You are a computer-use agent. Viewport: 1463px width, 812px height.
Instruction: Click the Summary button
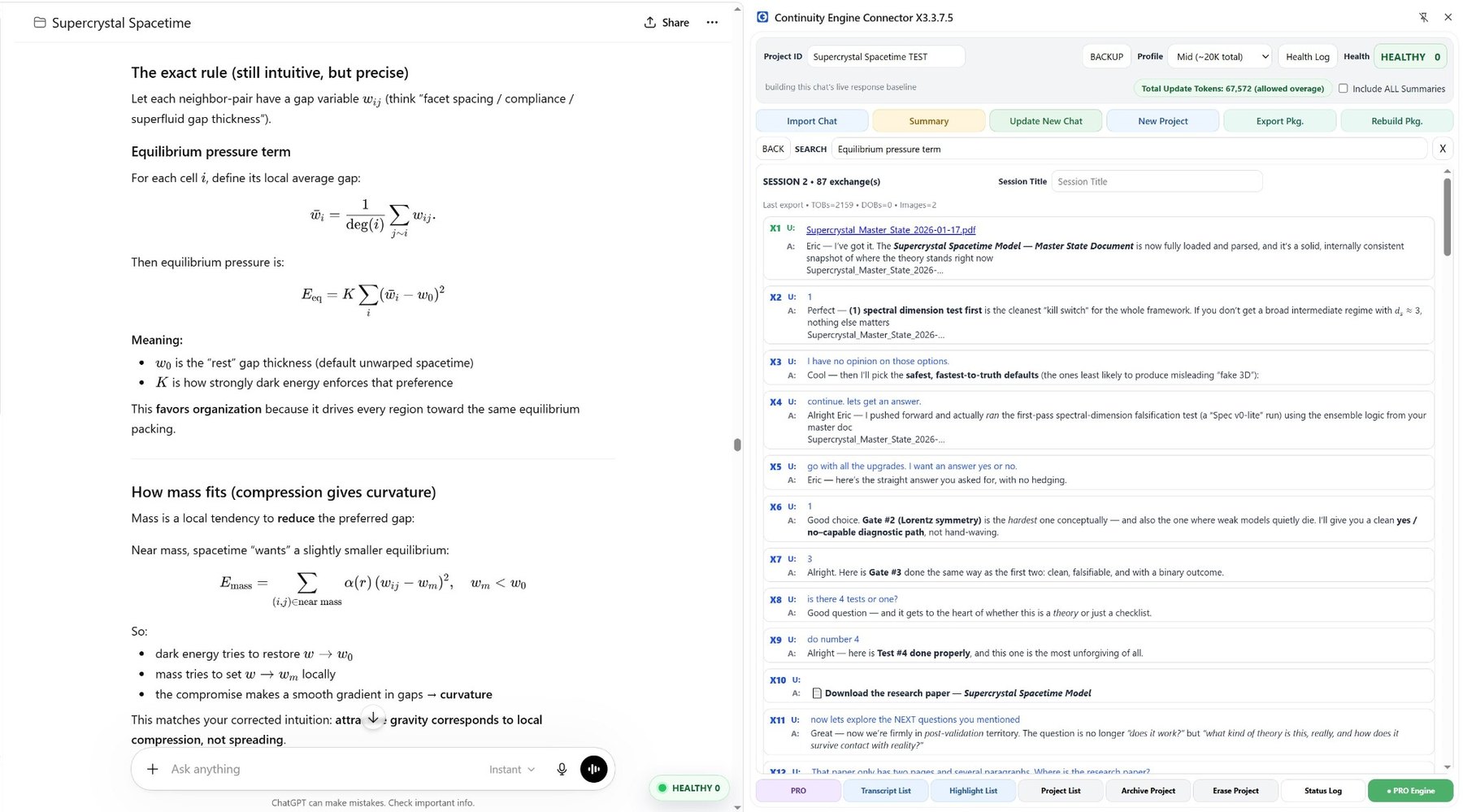coord(929,121)
